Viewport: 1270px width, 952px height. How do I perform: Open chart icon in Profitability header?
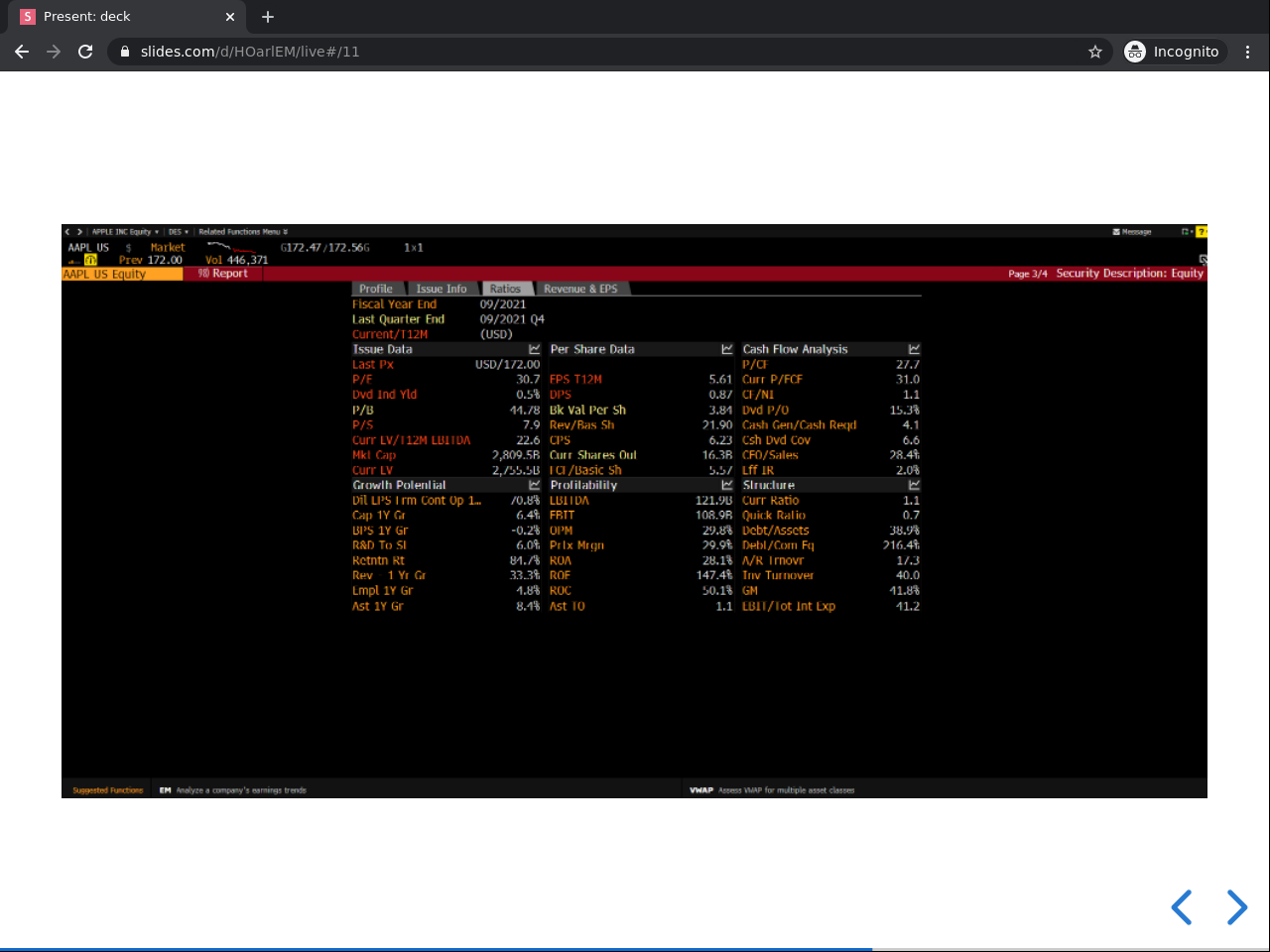coord(727,485)
